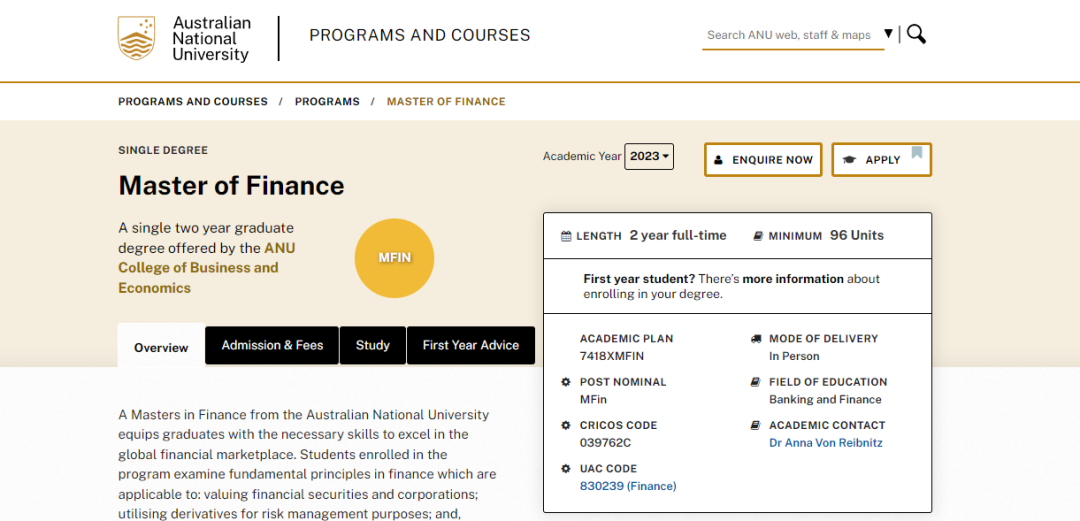This screenshot has height=521, width=1080.
Task: Click the Programs and Courses breadcrumb
Action: pos(193,101)
